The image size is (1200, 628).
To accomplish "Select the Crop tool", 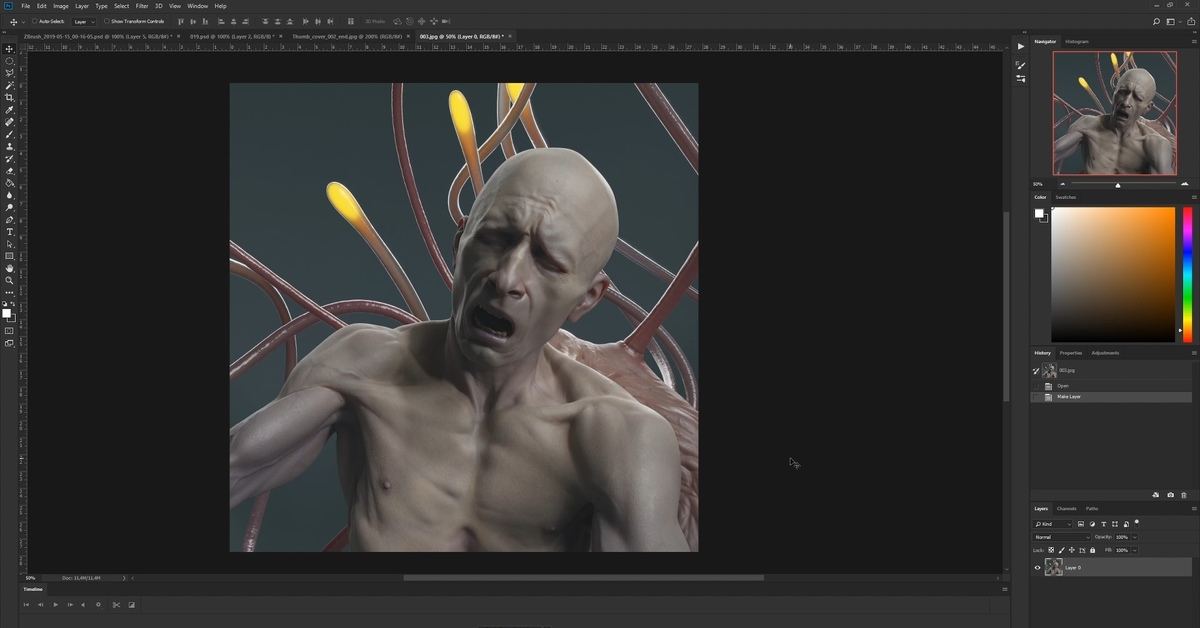I will click(x=10, y=97).
